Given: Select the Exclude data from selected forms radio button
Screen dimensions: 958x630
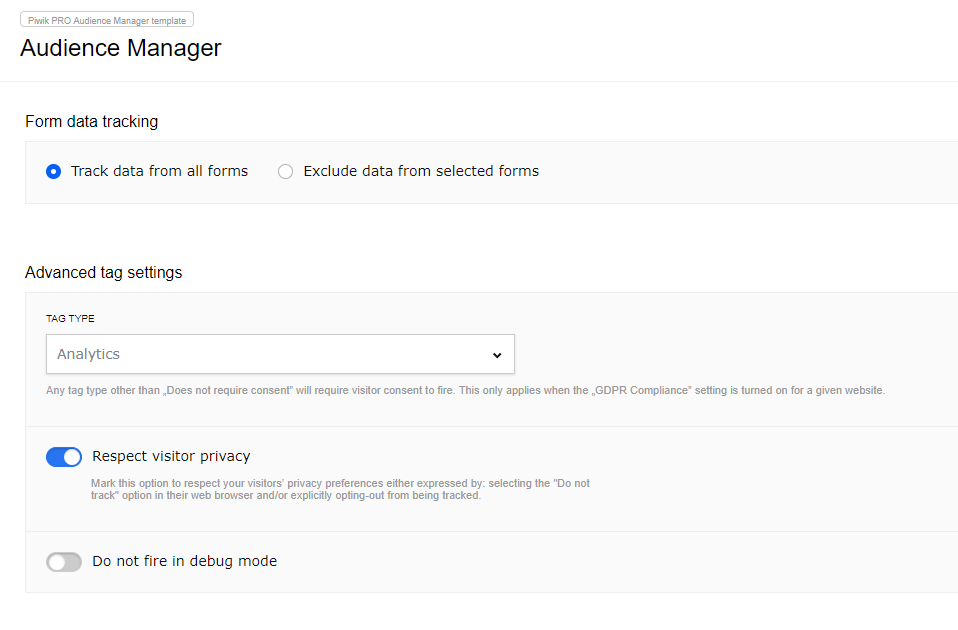Looking at the screenshot, I should [286, 171].
